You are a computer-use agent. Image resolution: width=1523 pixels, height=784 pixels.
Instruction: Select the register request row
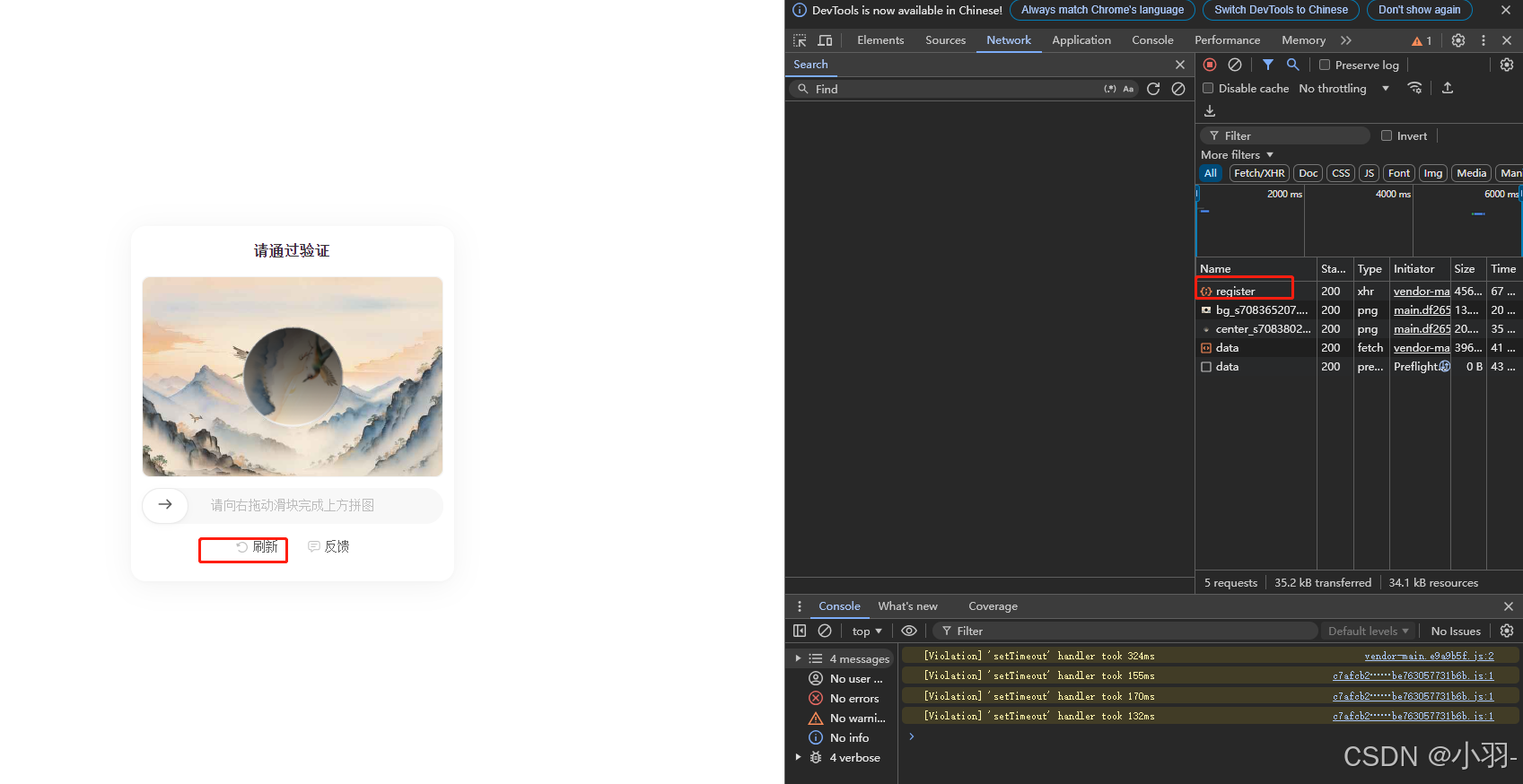point(1359,291)
